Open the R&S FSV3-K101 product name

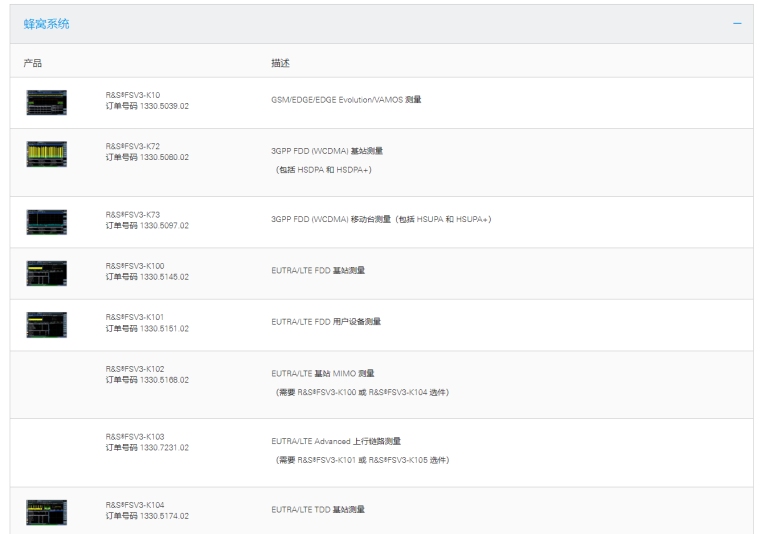[135, 317]
